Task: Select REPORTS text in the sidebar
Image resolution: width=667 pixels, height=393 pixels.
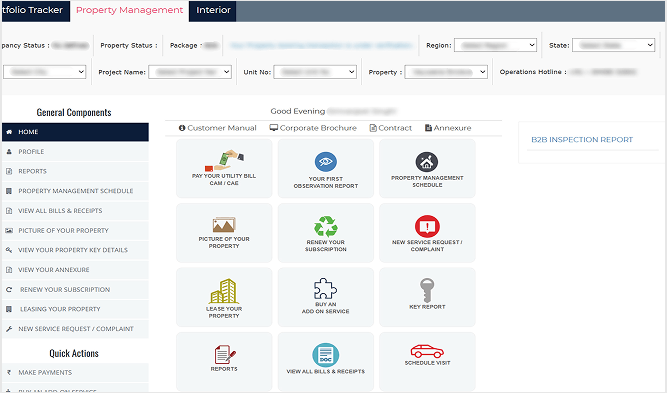Action: coord(32,171)
